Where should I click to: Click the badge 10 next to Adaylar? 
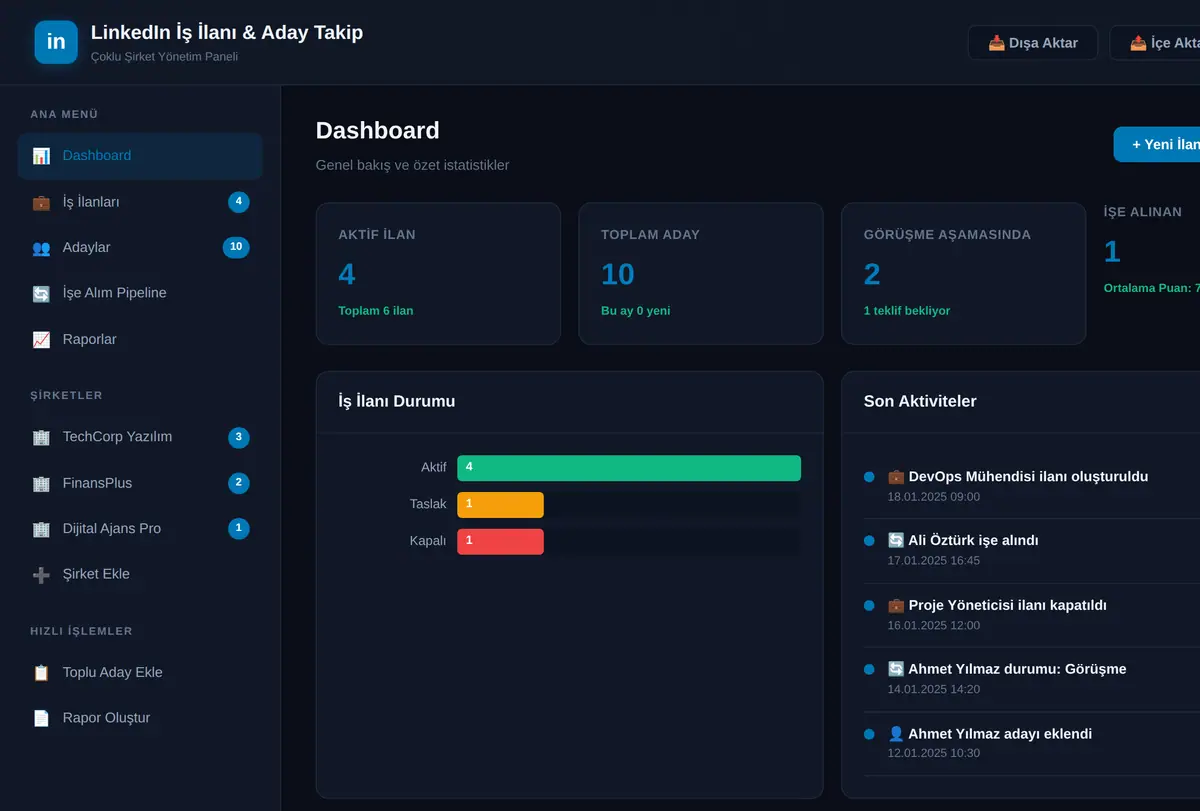[x=236, y=247]
